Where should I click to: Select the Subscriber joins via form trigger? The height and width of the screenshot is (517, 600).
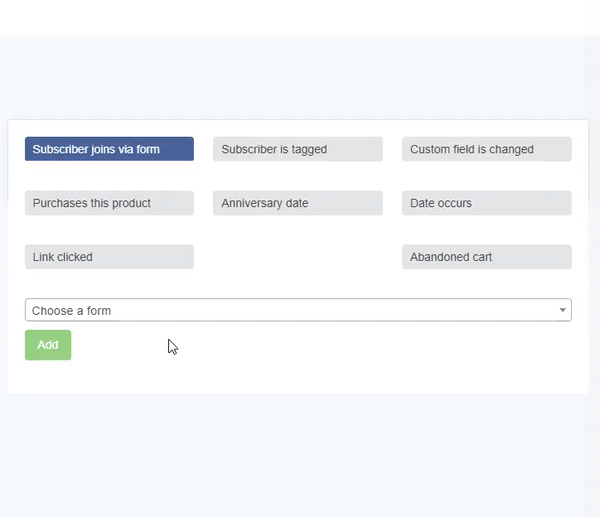click(x=109, y=149)
